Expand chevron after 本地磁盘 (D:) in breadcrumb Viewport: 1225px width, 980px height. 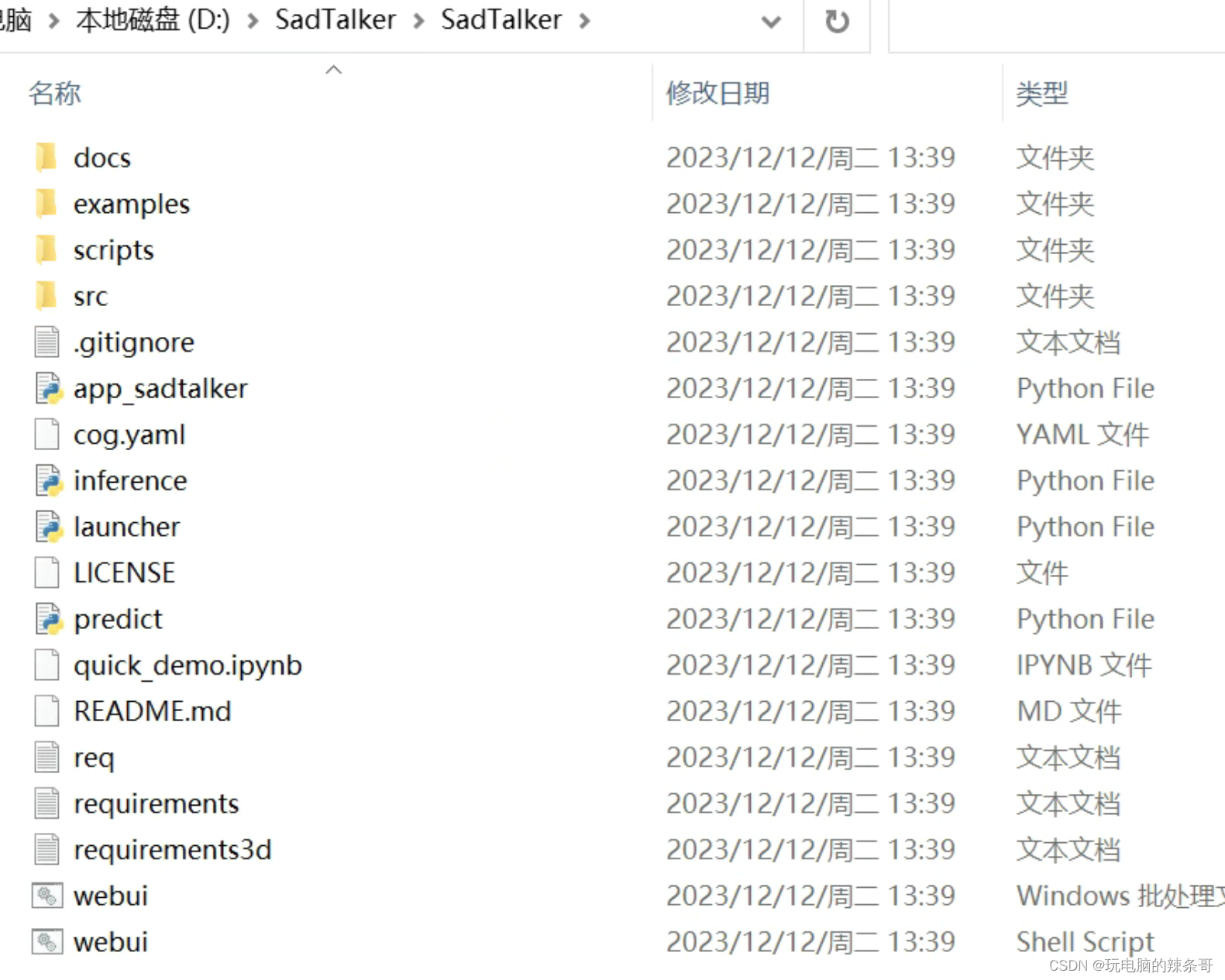tap(253, 21)
